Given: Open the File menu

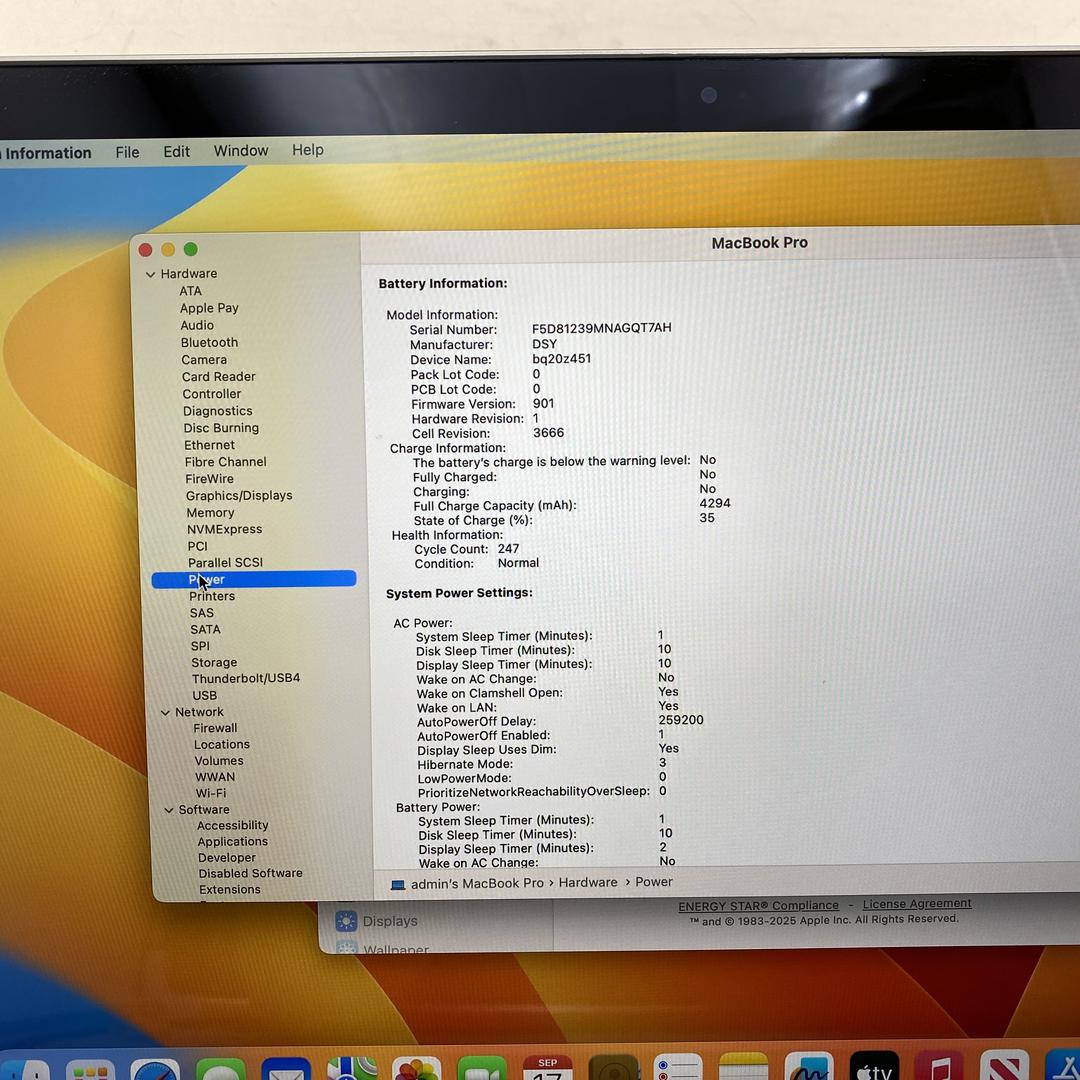Looking at the screenshot, I should point(127,152).
